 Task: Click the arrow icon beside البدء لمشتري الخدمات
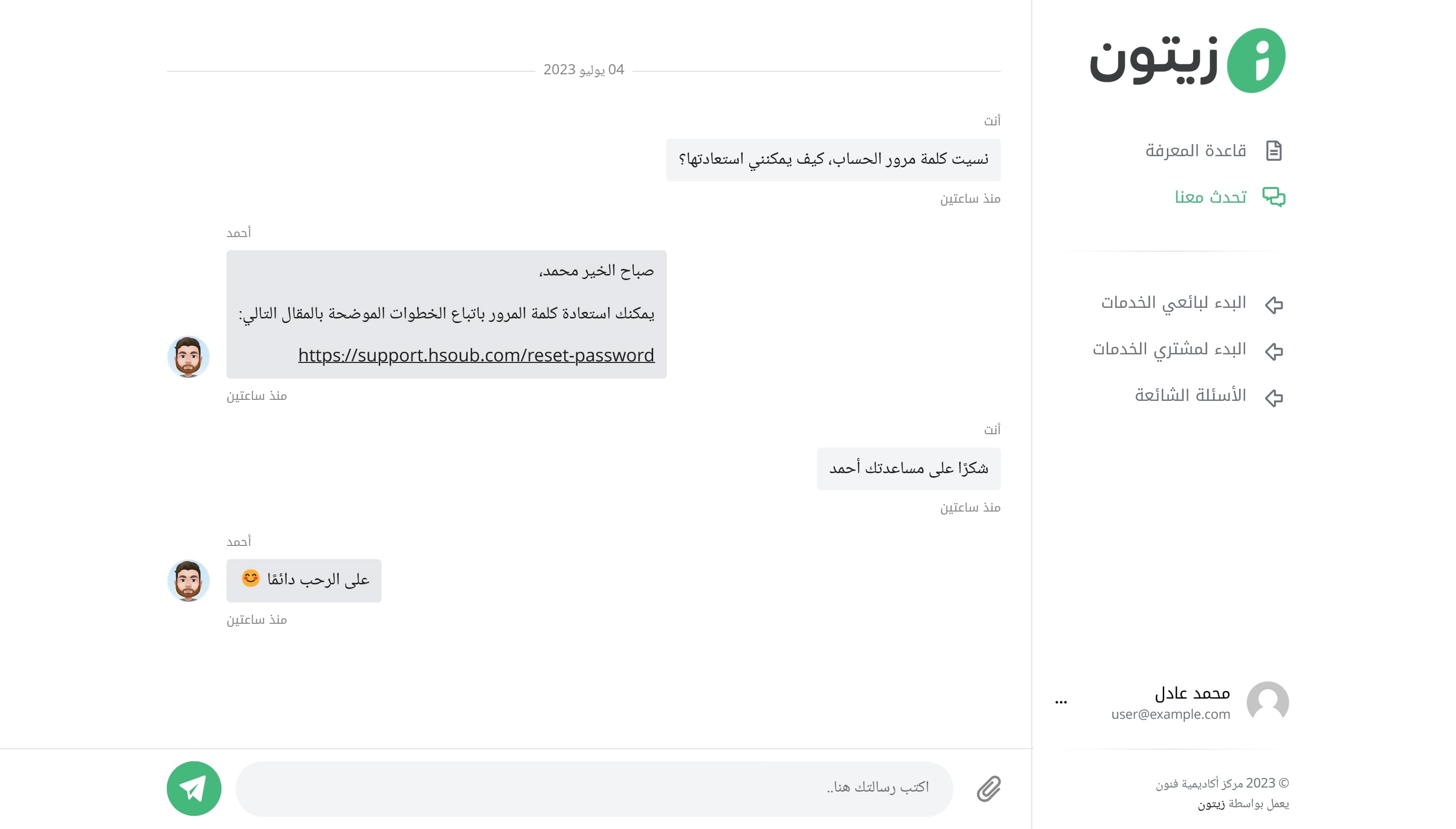pos(1274,351)
